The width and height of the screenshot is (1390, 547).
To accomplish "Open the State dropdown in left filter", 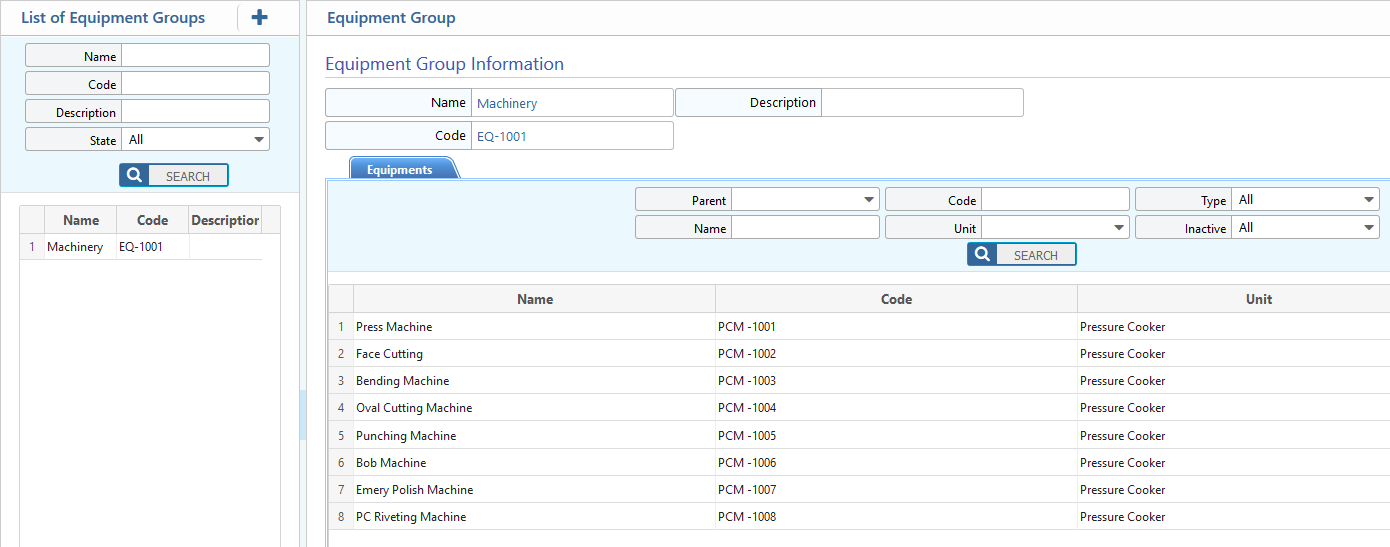I will pyautogui.click(x=195, y=140).
